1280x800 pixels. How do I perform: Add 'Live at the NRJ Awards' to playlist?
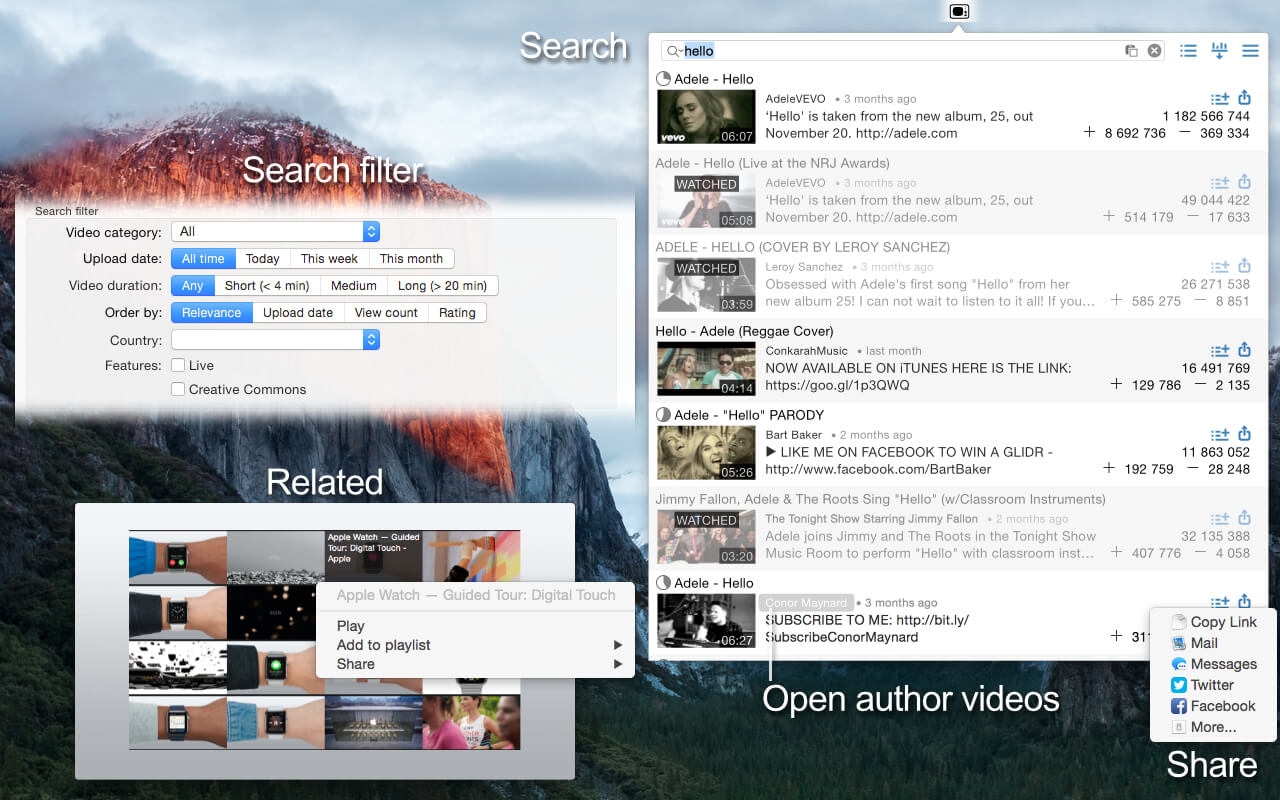click(1220, 182)
